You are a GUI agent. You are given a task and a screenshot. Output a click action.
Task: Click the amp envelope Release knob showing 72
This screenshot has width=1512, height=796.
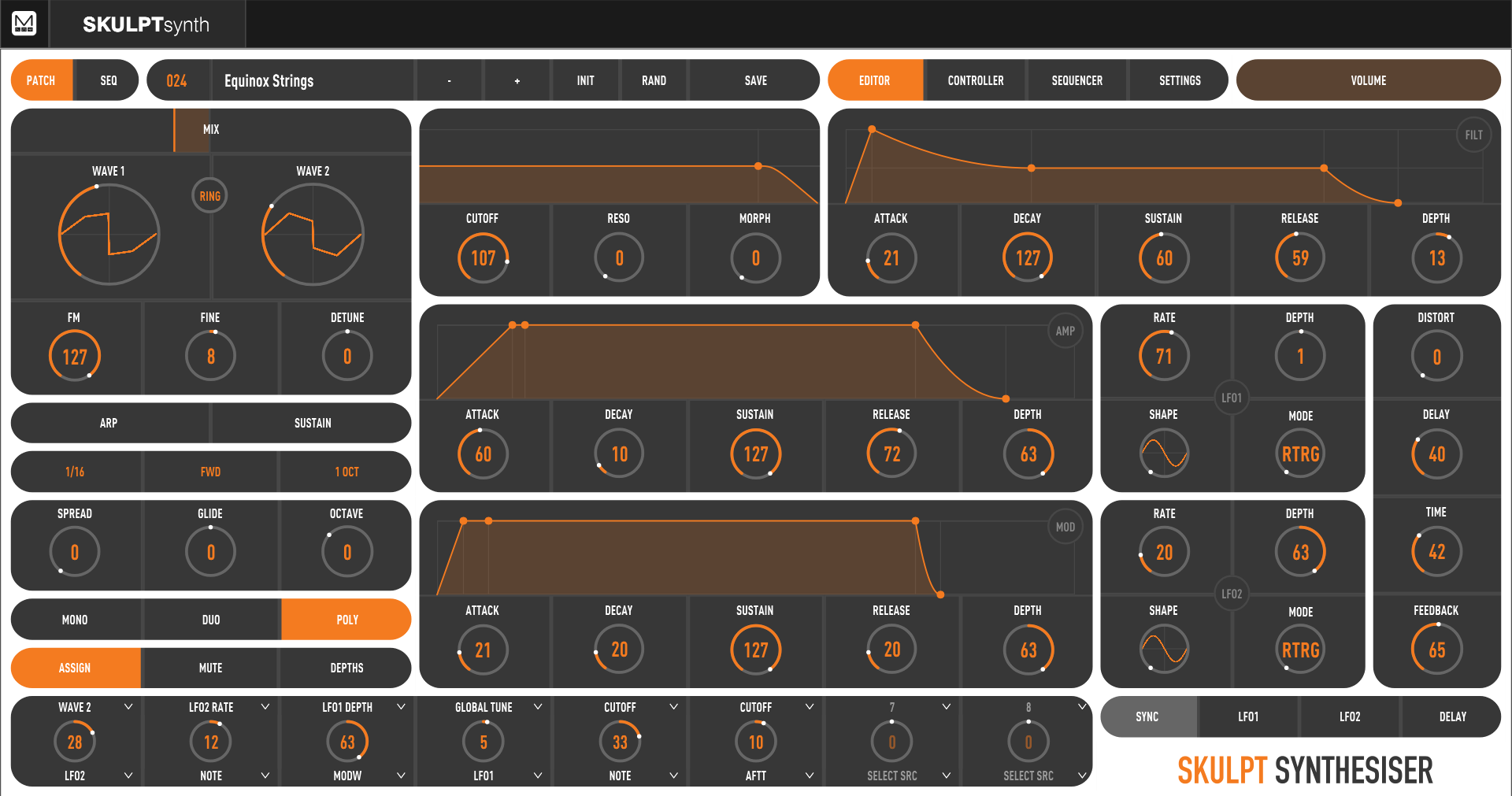tap(891, 454)
